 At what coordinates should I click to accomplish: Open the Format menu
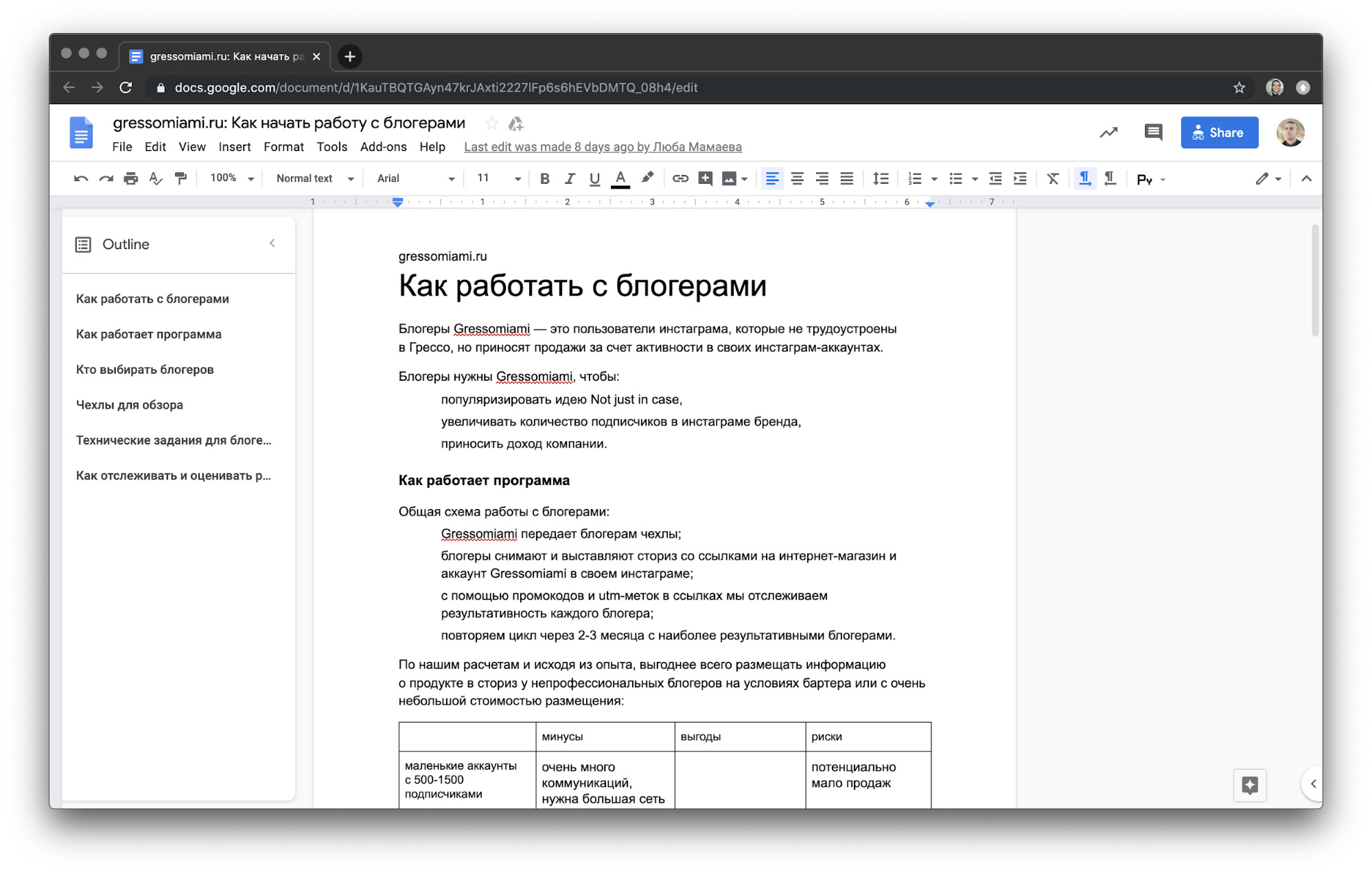click(x=283, y=147)
